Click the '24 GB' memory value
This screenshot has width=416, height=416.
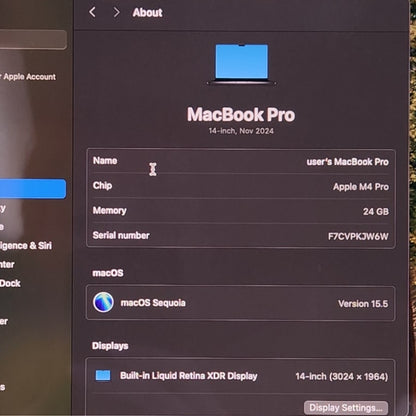tap(376, 212)
